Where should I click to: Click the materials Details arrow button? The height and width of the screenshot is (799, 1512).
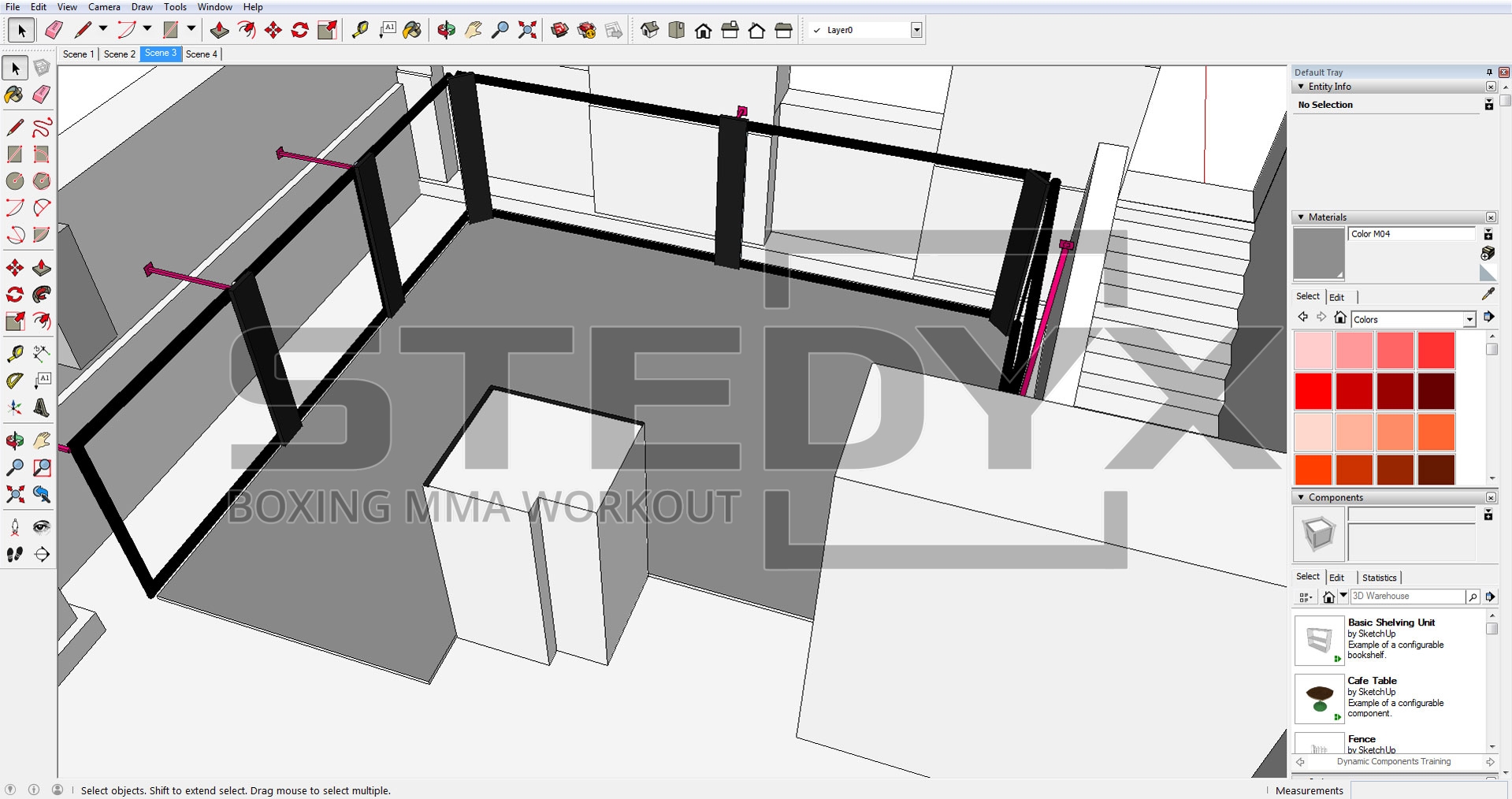tap(1488, 317)
